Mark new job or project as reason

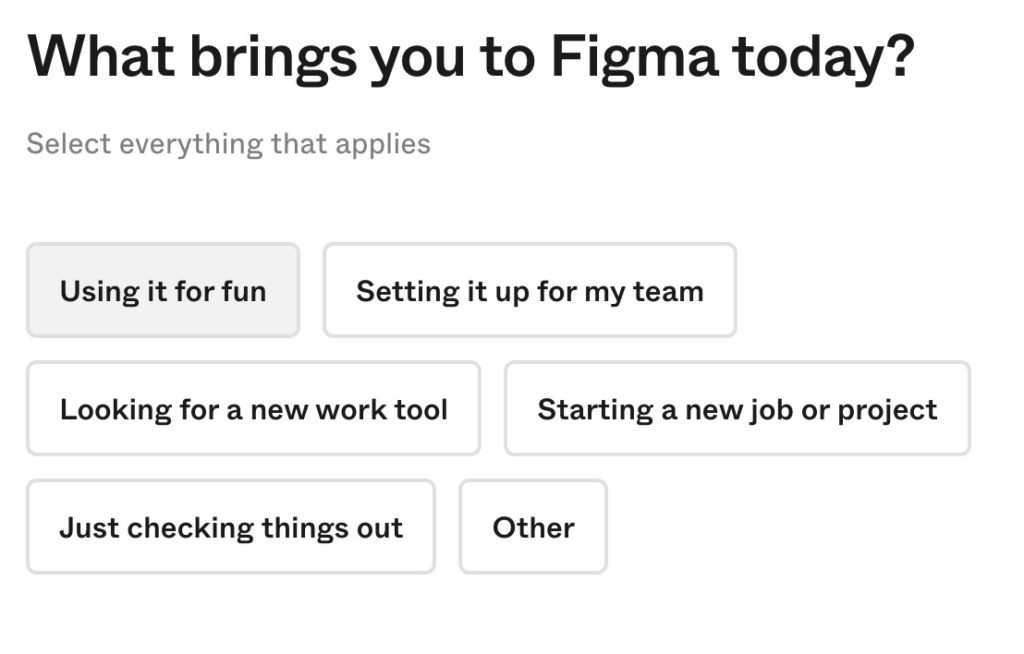737,409
